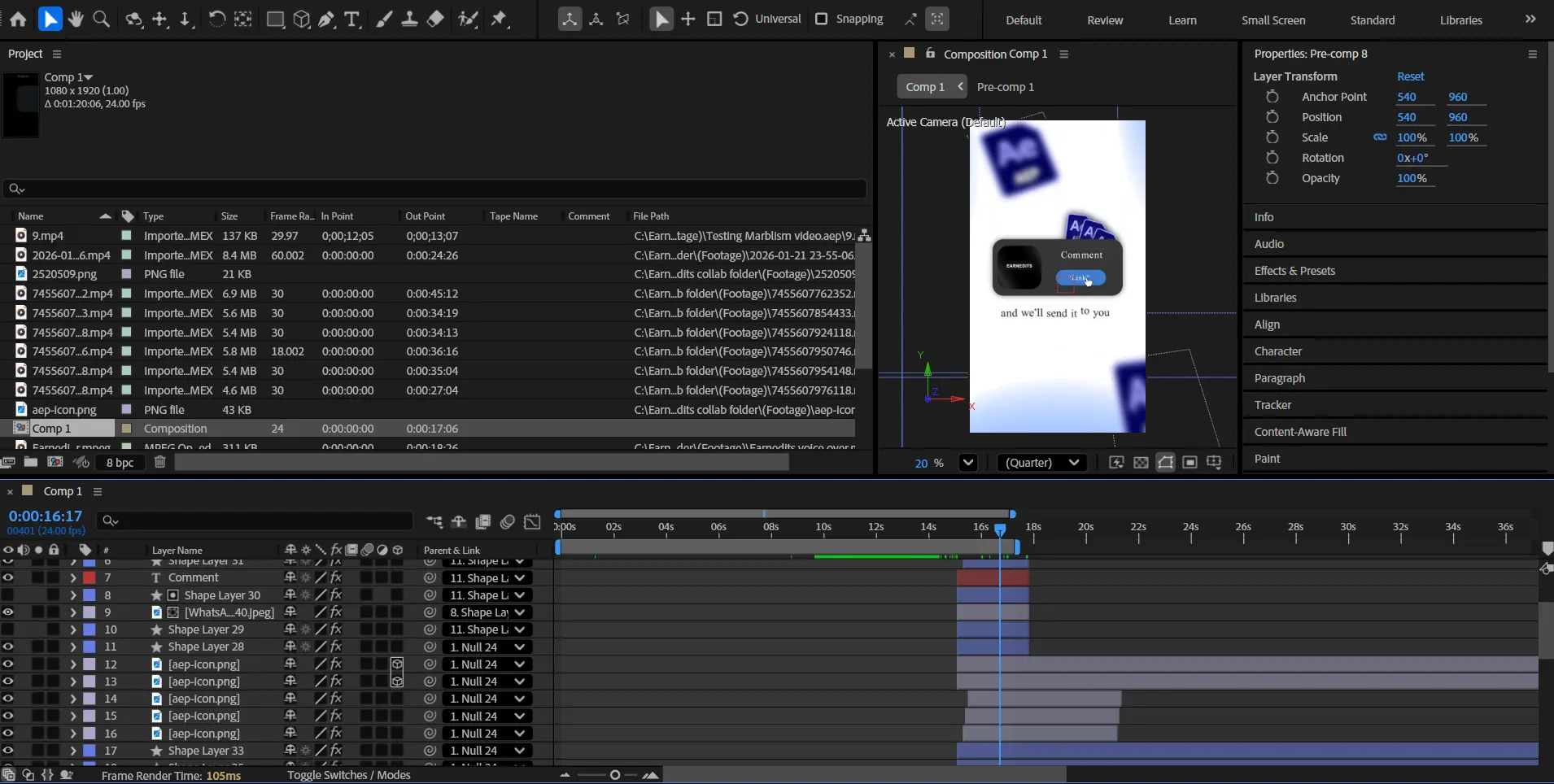Delete selected project item with trash icon

pos(159,462)
